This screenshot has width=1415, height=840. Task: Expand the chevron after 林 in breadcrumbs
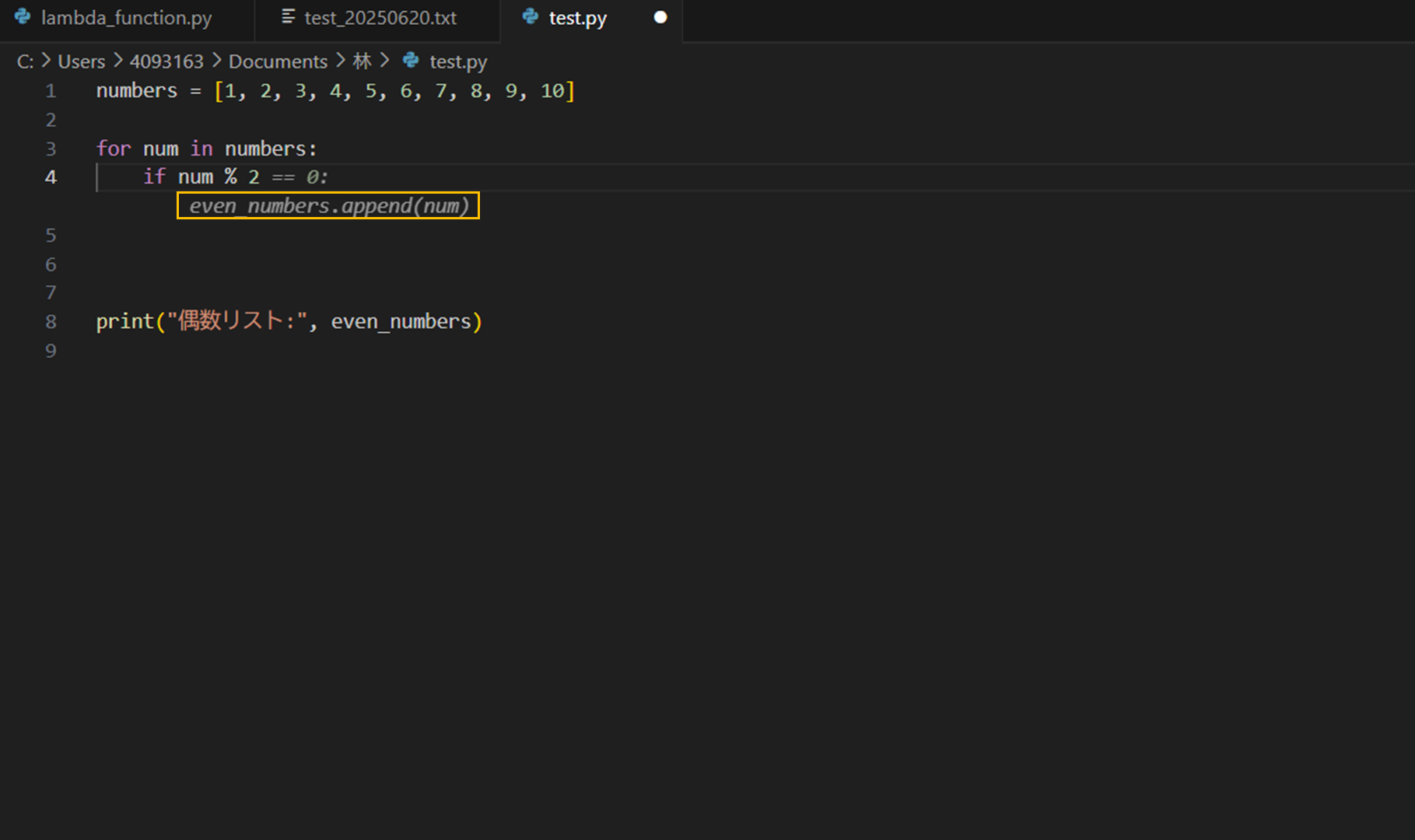coord(384,61)
